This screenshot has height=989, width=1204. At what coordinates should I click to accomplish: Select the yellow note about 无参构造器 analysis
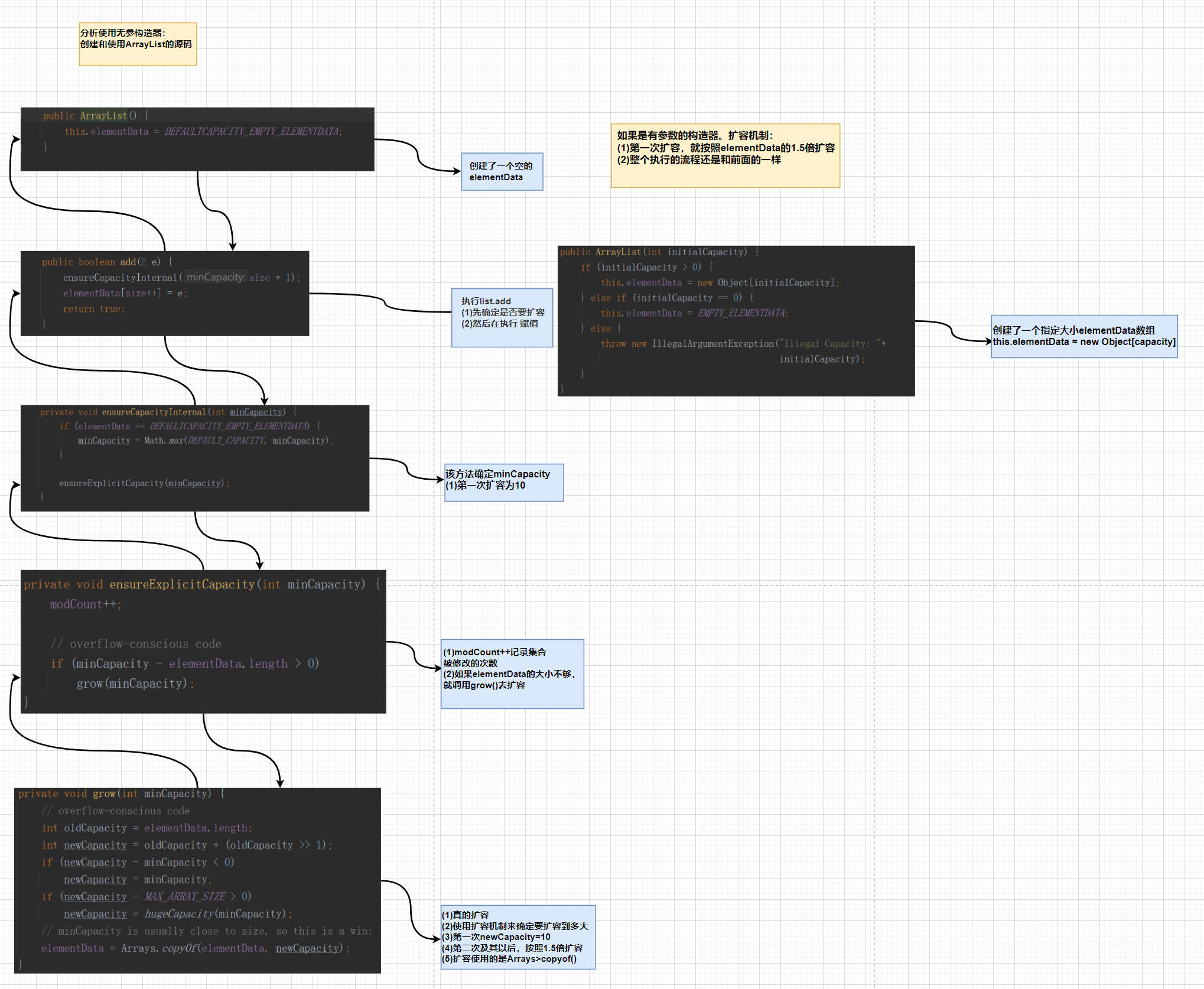coord(138,44)
